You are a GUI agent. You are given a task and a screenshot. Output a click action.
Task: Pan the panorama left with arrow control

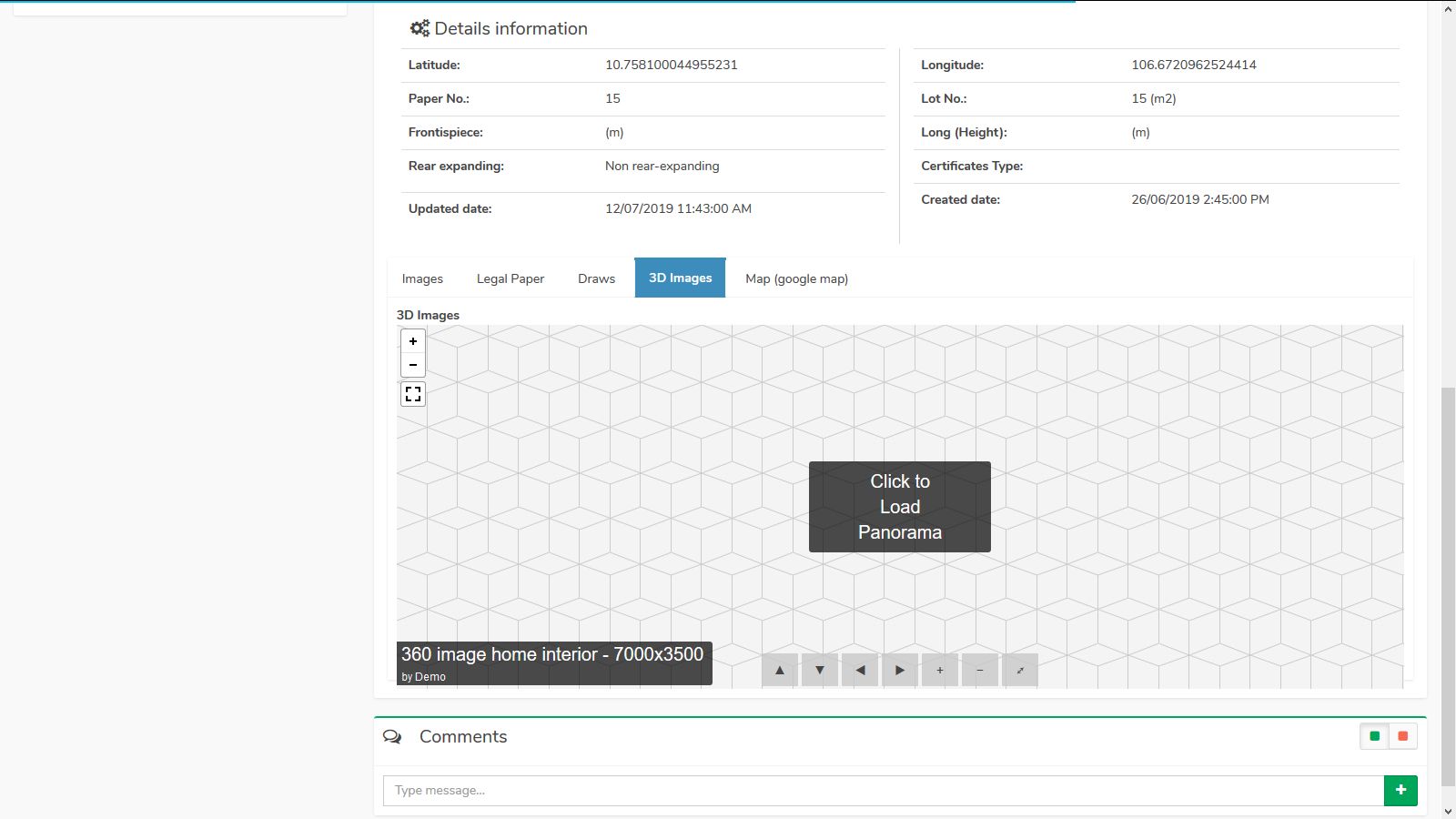click(x=860, y=671)
